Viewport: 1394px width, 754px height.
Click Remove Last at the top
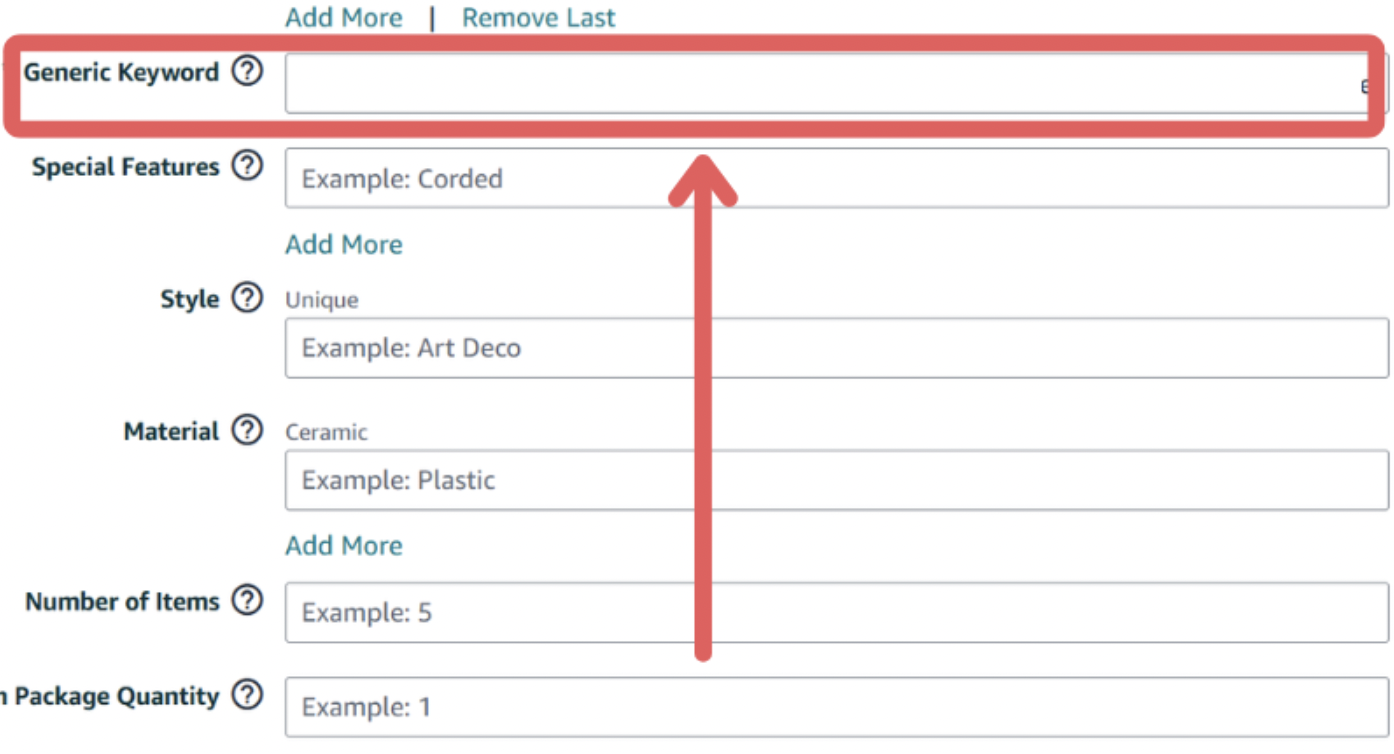pos(538,17)
